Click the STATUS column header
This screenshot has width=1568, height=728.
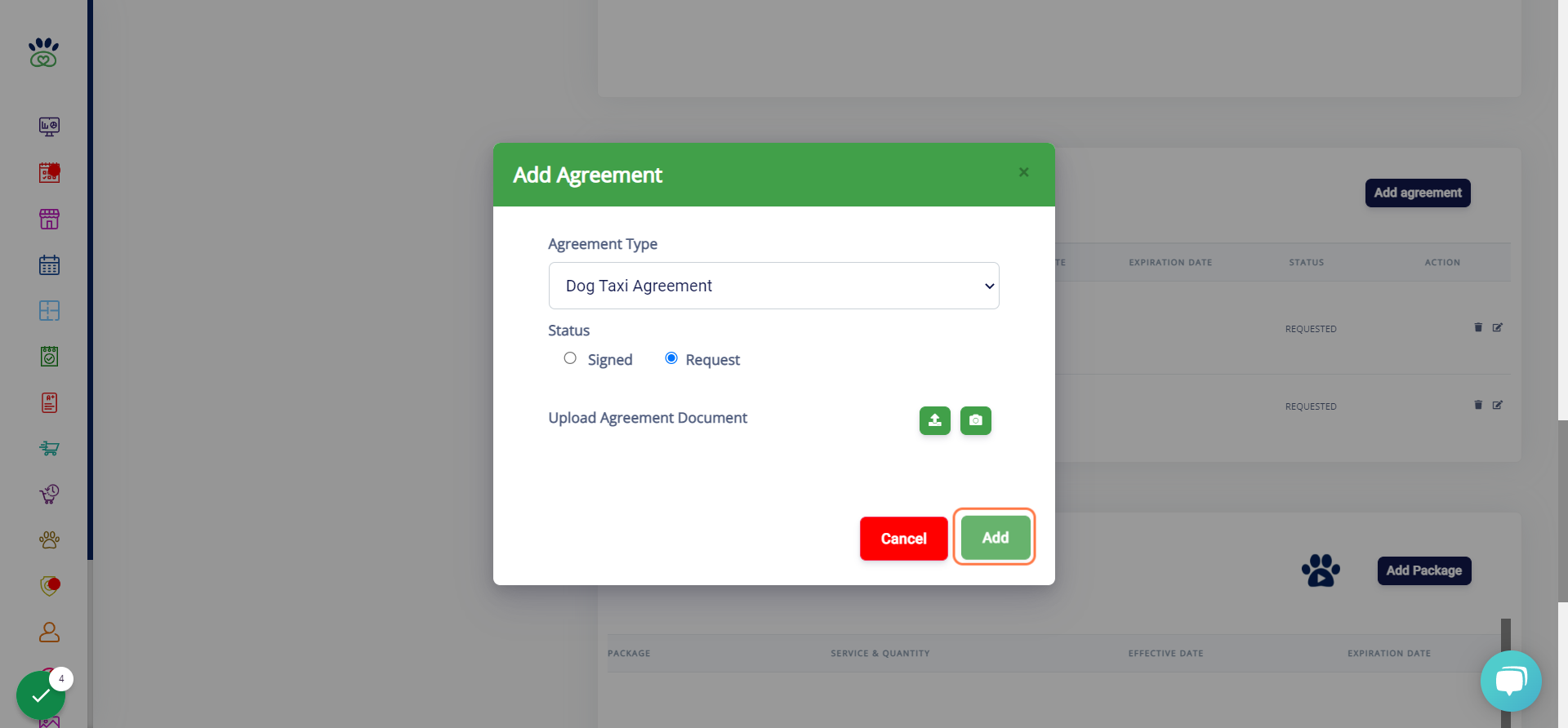(1307, 263)
